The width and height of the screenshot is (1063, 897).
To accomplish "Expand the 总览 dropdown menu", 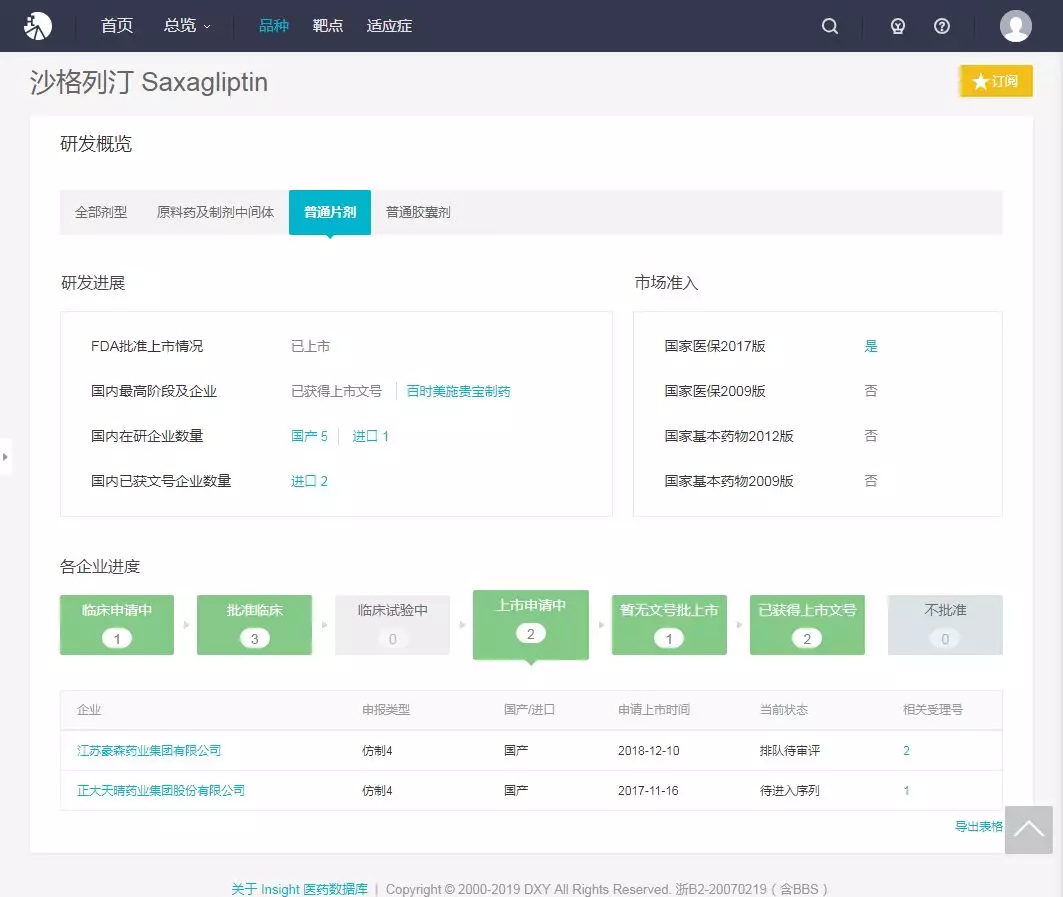I will (187, 26).
